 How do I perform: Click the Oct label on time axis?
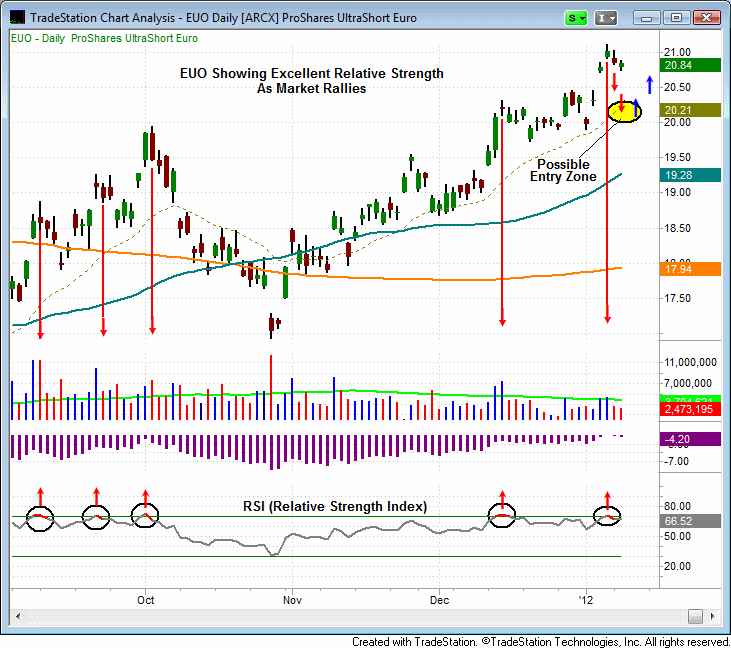[145, 600]
